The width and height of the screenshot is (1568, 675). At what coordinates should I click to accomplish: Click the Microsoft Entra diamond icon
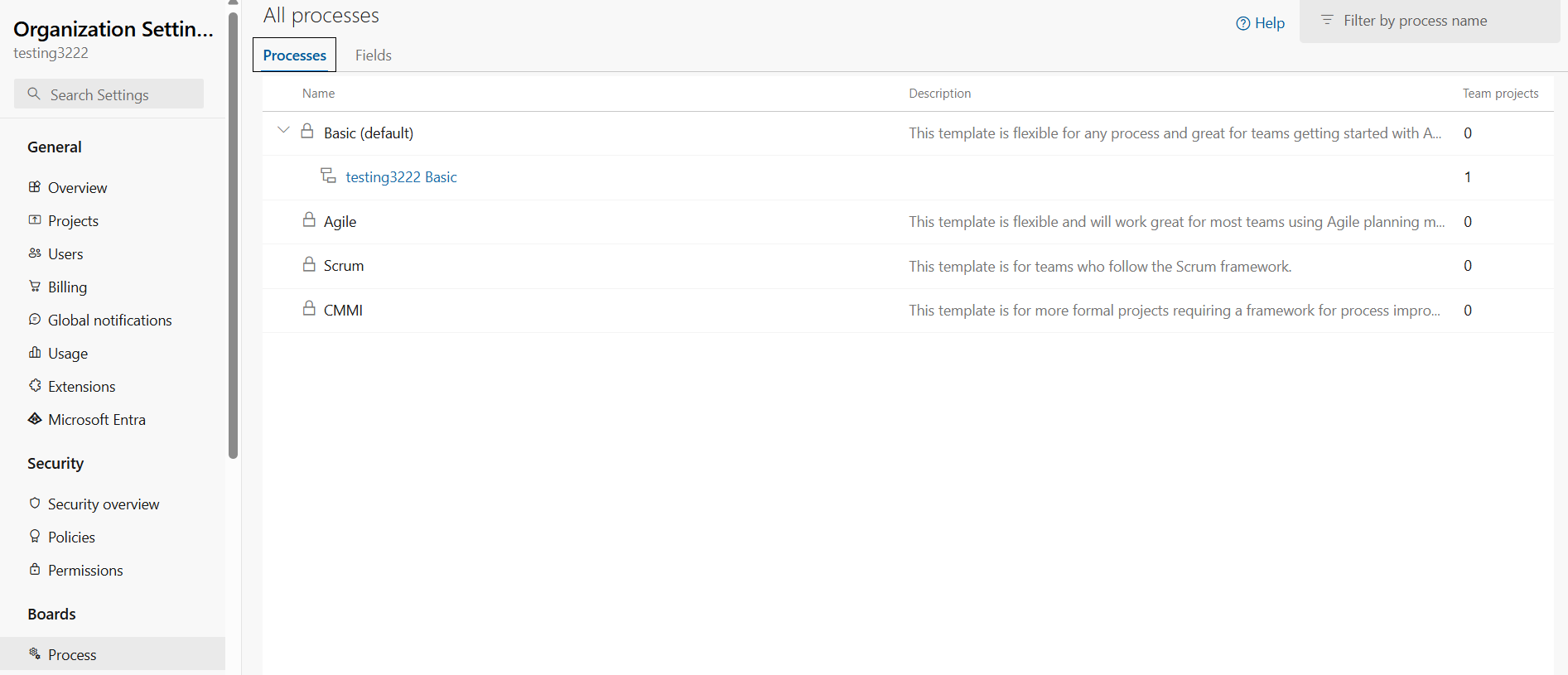(35, 419)
